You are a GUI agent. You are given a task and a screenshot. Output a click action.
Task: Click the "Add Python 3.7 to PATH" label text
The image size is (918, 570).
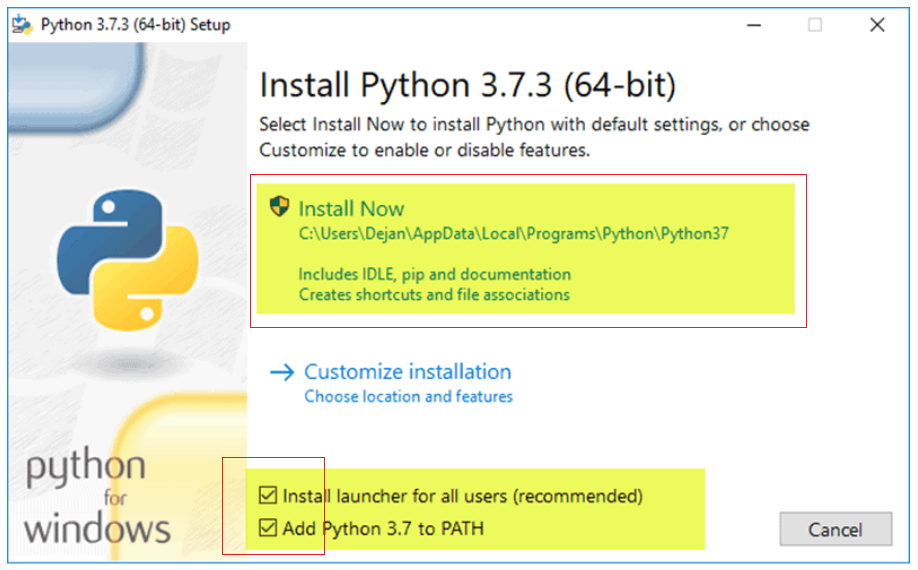(383, 527)
